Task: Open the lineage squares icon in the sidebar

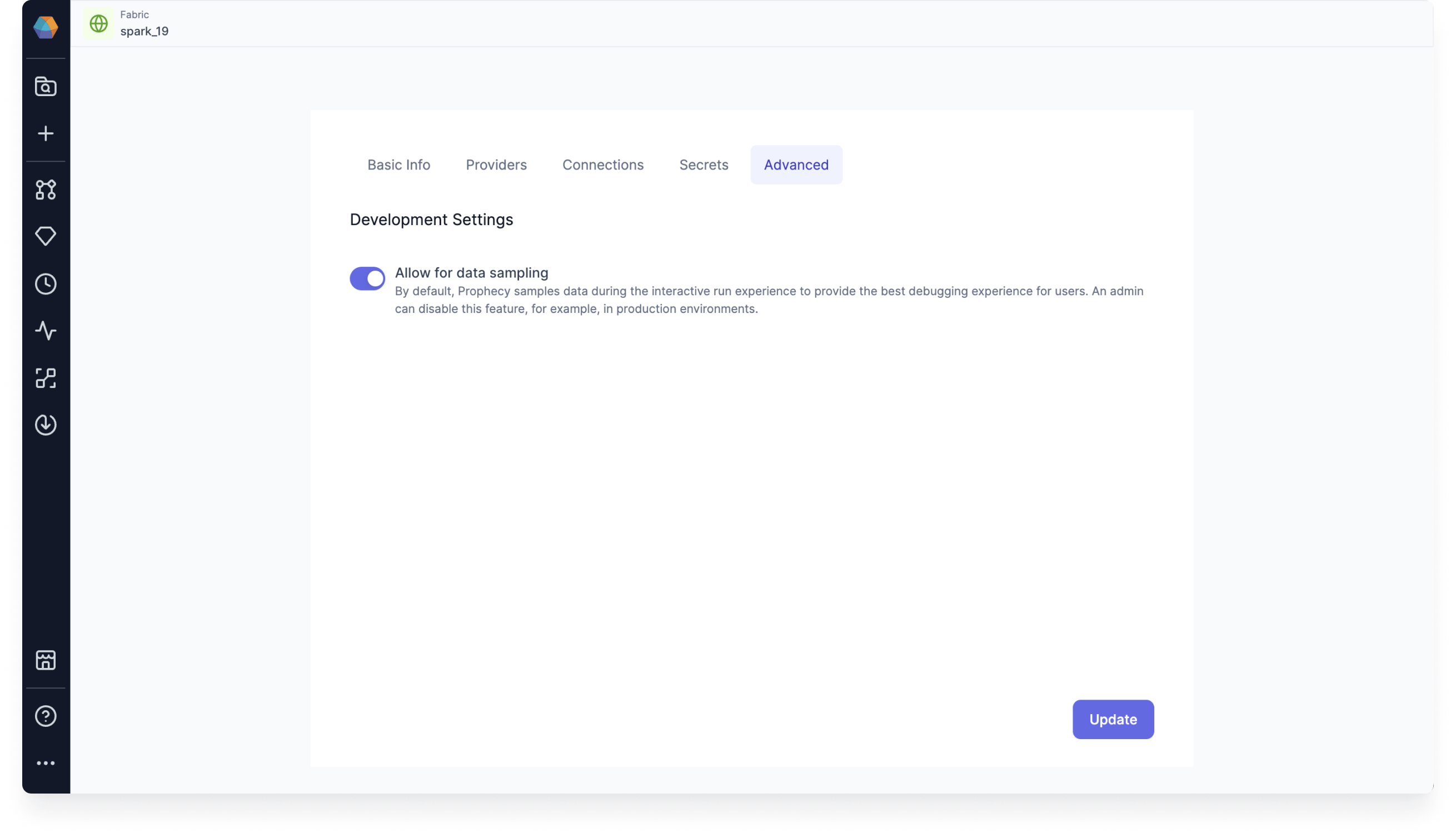Action: pos(46,378)
